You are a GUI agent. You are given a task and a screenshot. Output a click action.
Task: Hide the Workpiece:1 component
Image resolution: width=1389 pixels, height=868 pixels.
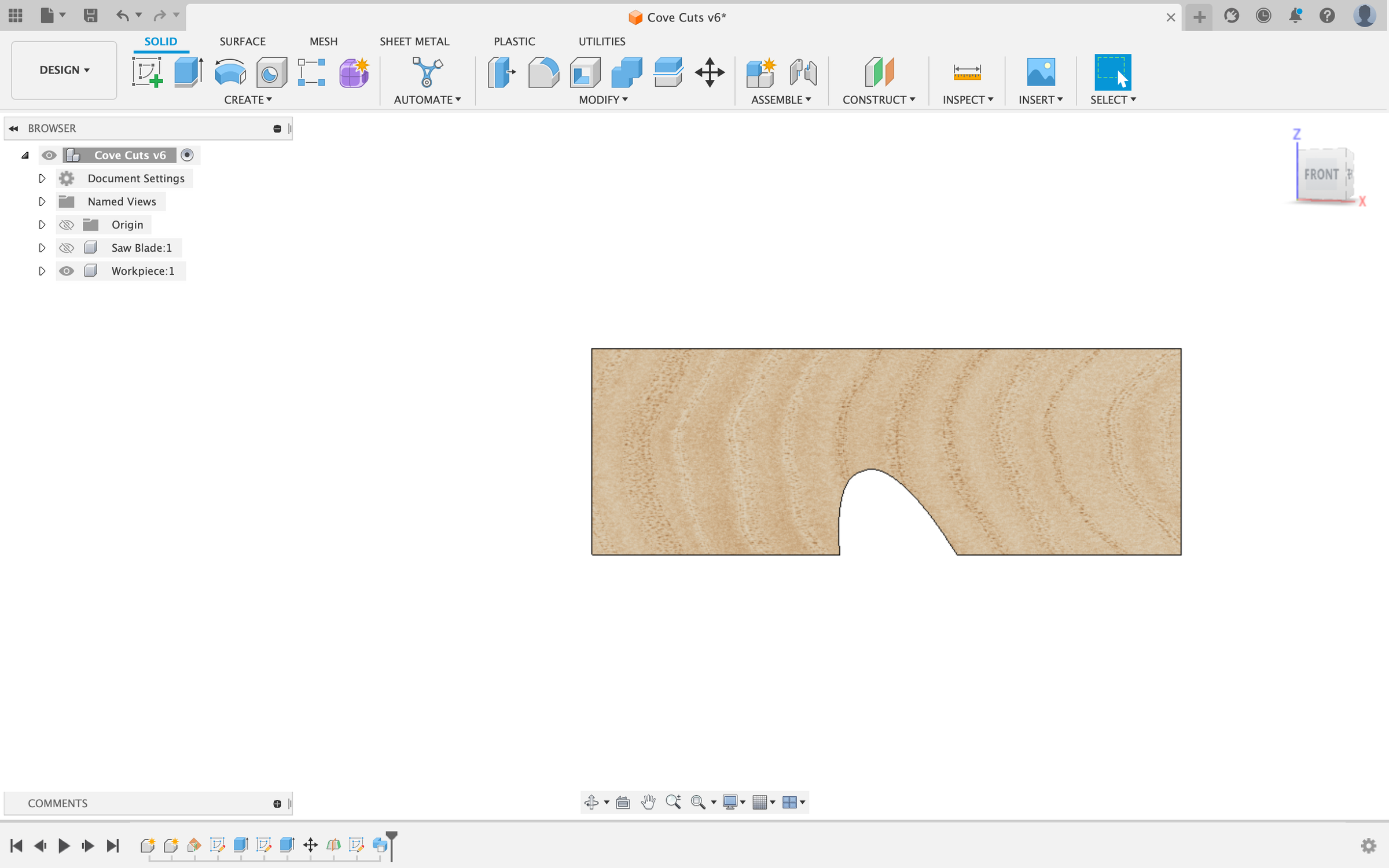coord(67,270)
